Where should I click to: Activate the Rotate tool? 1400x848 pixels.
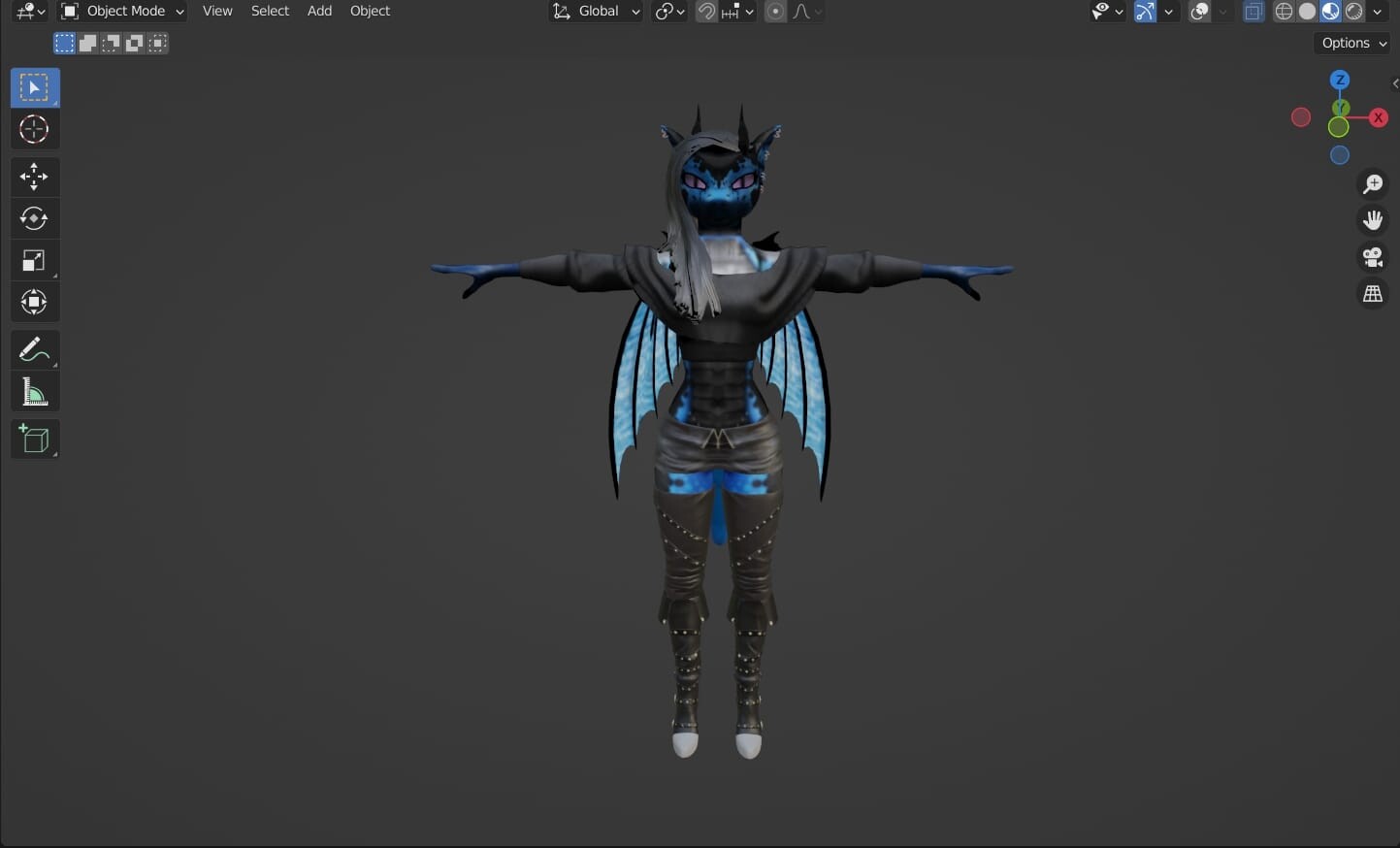(x=35, y=218)
